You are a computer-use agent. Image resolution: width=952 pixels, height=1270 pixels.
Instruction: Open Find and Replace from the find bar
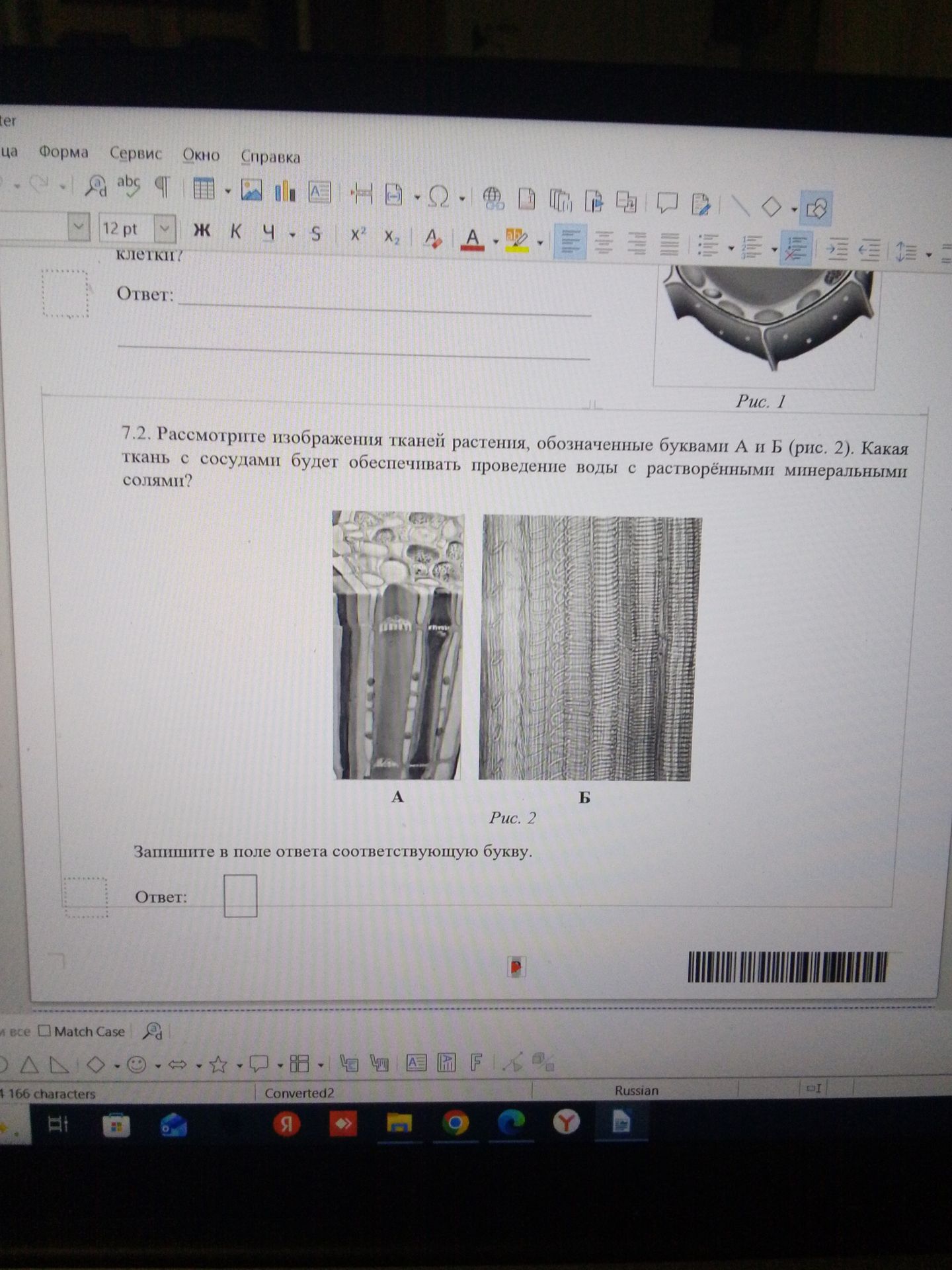(153, 1032)
